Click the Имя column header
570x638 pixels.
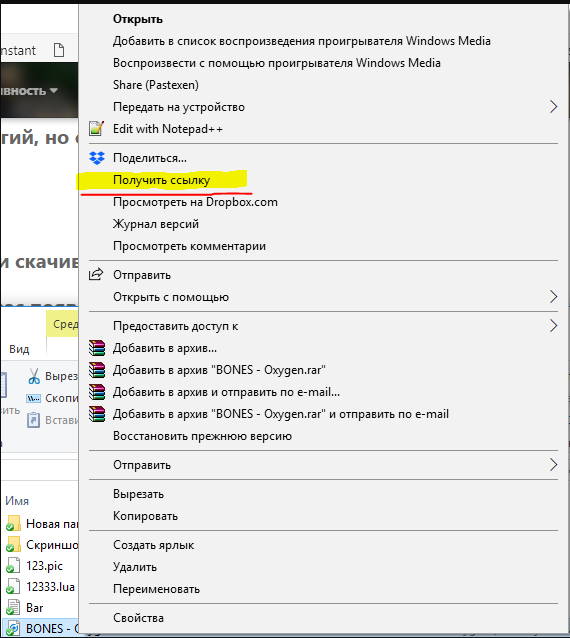pyautogui.click(x=17, y=500)
